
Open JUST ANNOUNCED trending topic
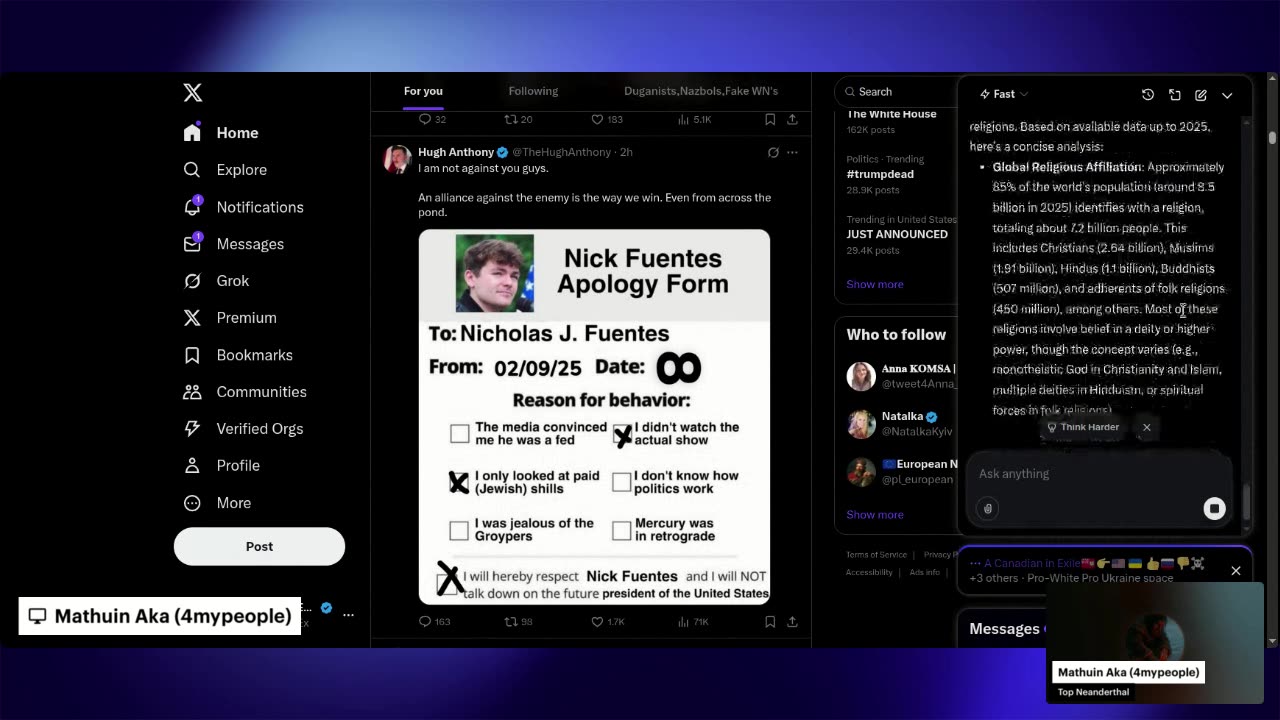[896, 234]
